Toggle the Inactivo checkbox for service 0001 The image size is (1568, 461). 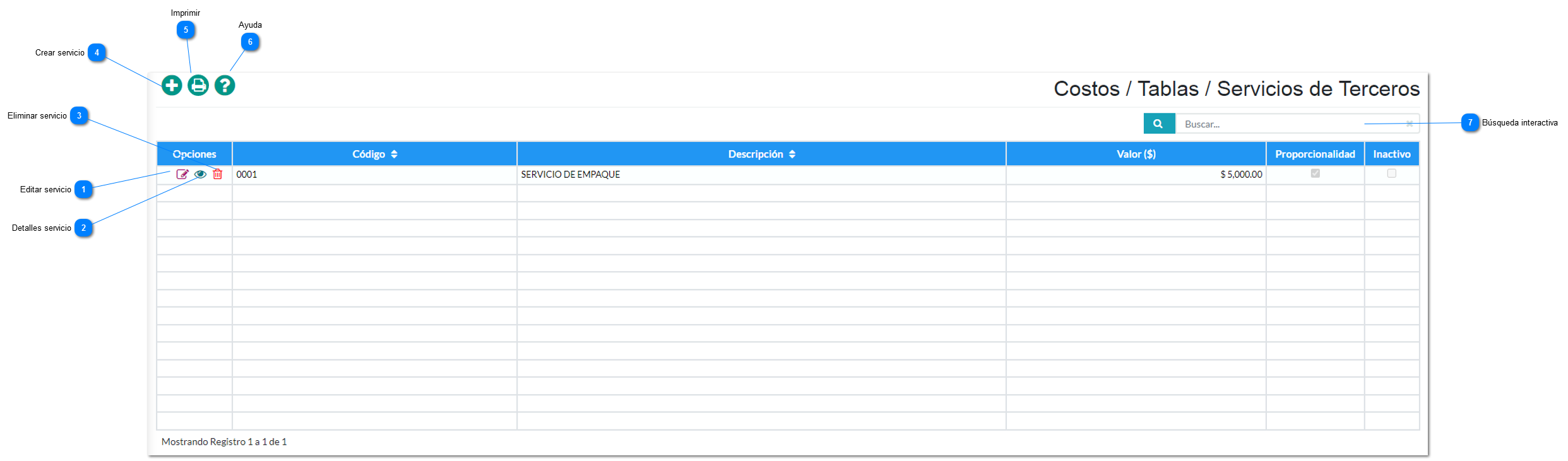1392,173
